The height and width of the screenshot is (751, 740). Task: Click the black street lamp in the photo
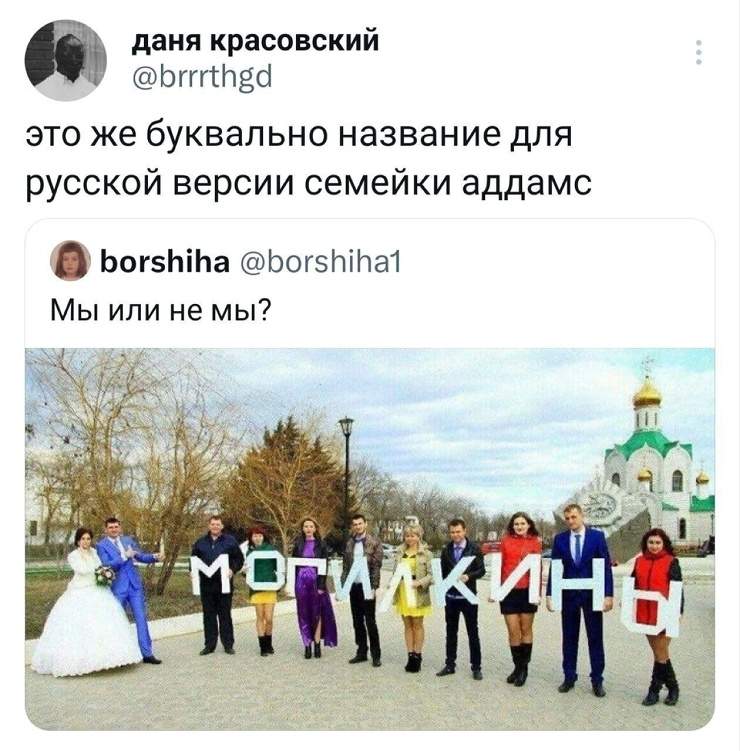[x=347, y=479]
